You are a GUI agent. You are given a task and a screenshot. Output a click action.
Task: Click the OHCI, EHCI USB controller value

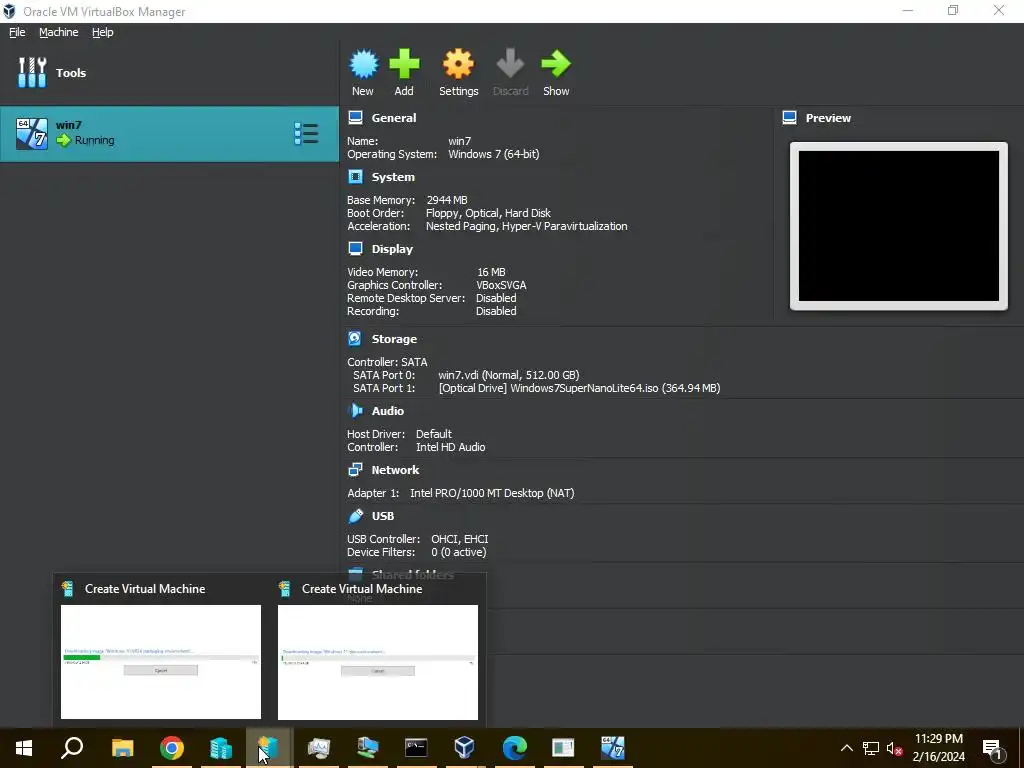tap(460, 539)
